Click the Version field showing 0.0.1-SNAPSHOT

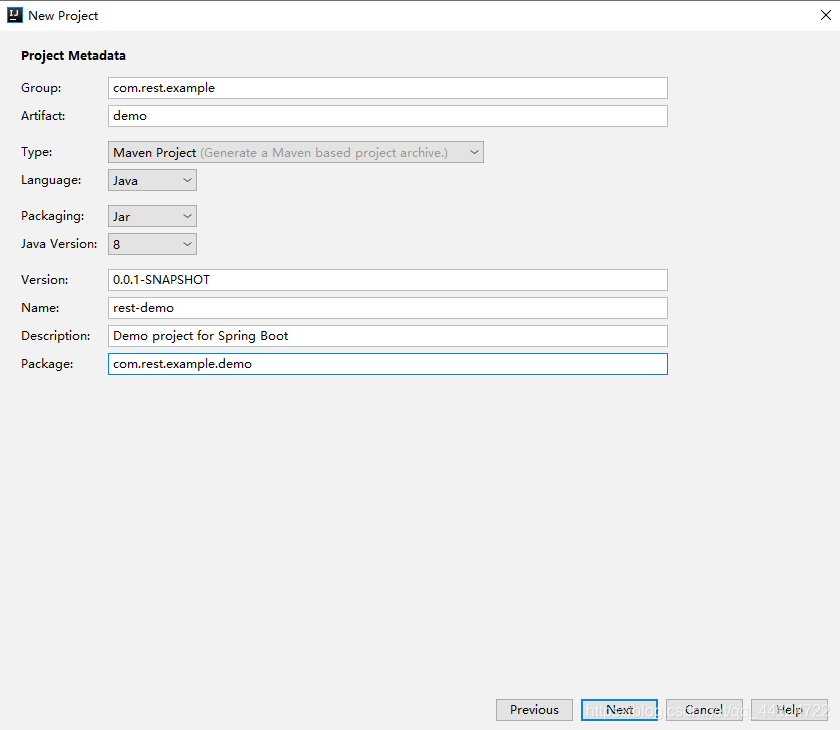click(x=387, y=280)
